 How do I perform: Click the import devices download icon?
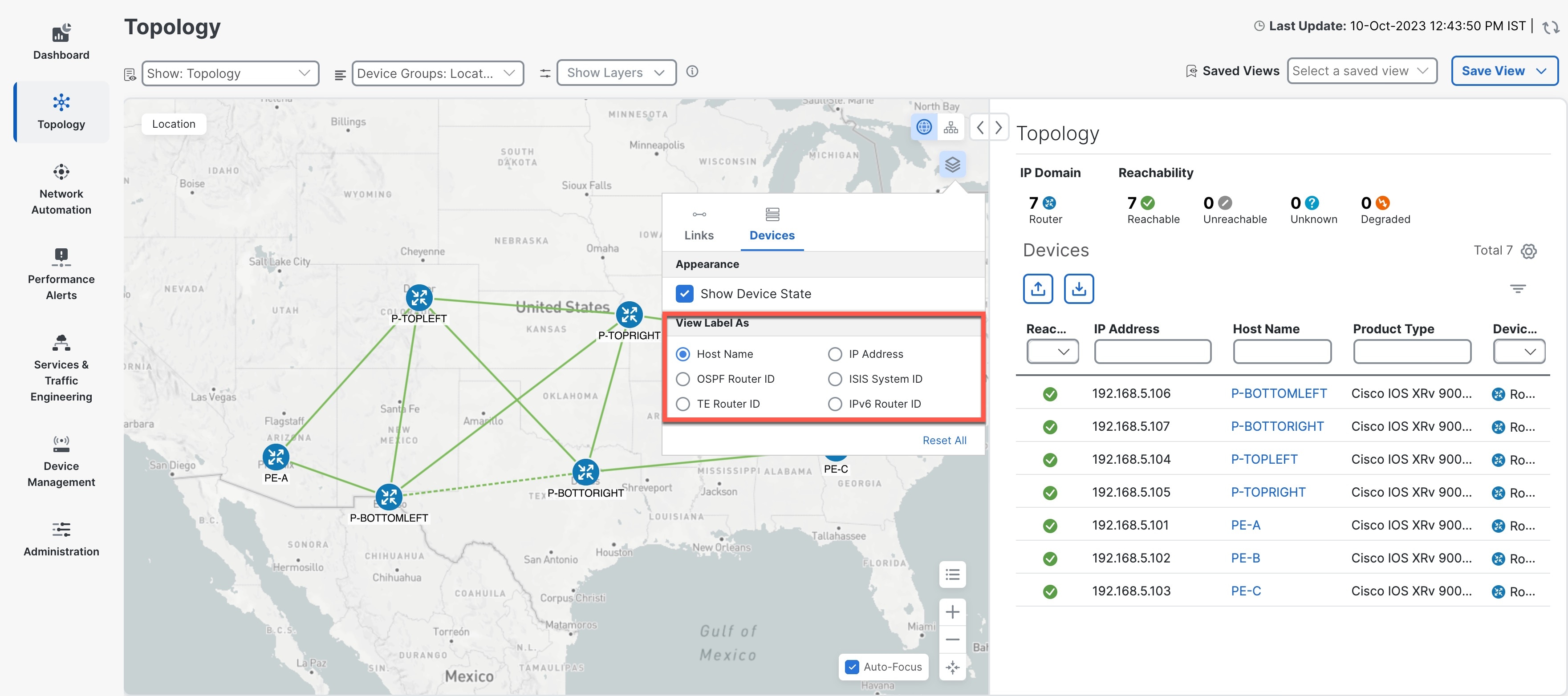(x=1079, y=288)
